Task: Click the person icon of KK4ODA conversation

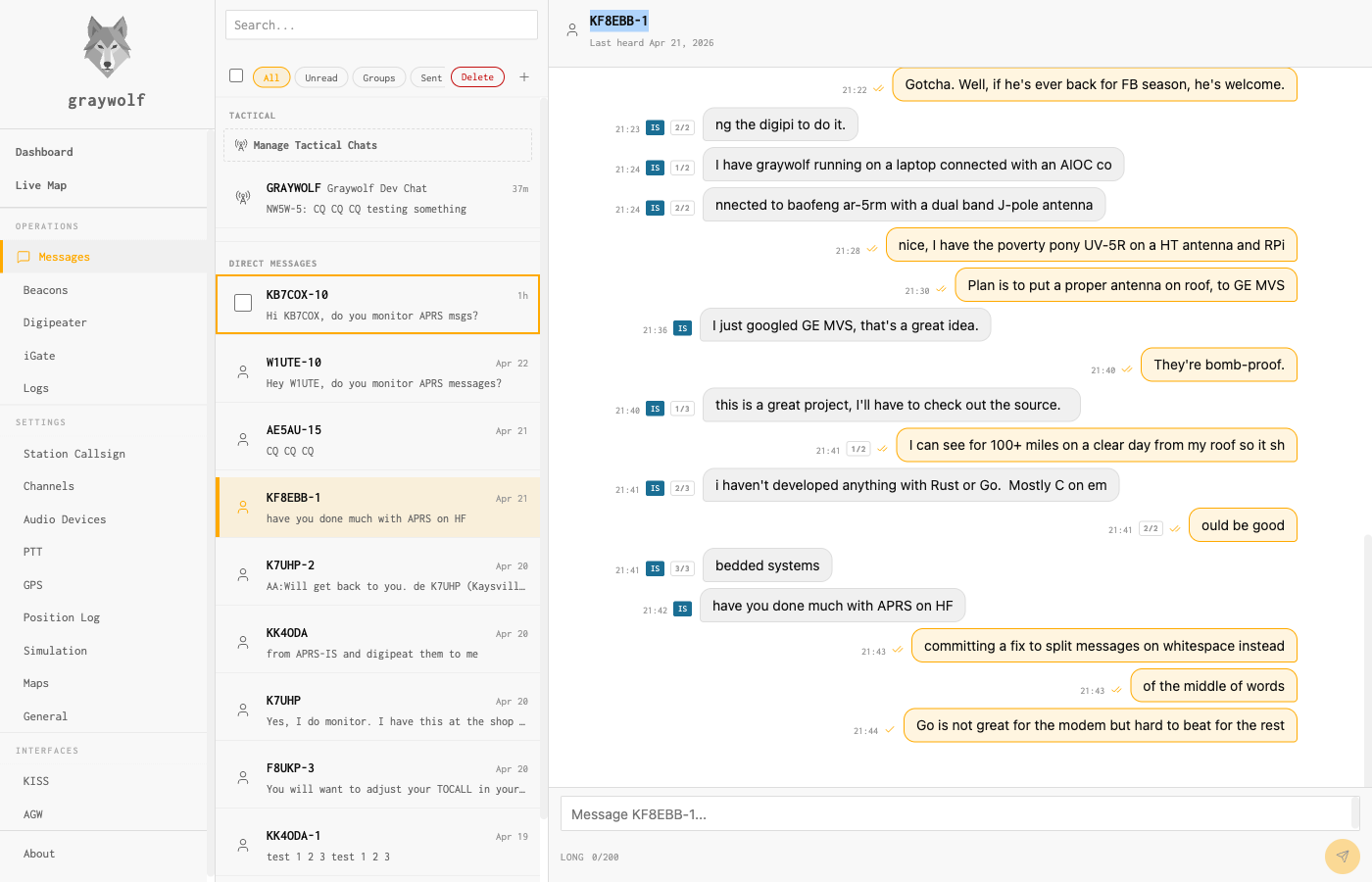Action: [243, 643]
